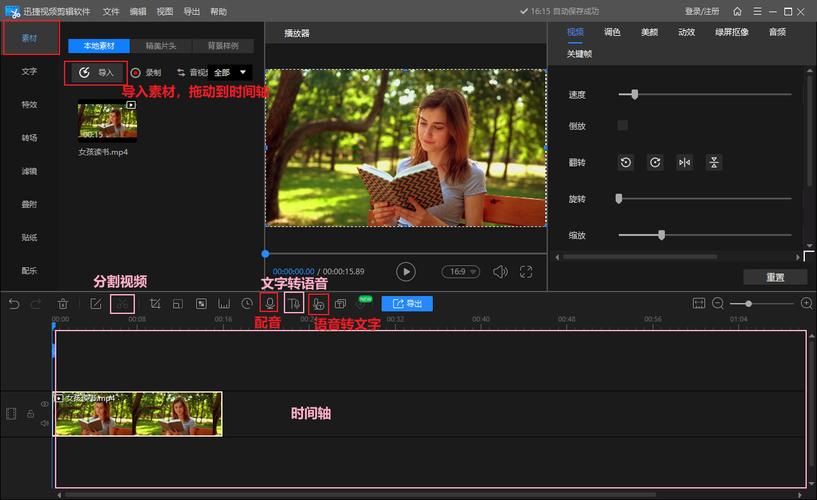Enable the 倒放 reverse playback checkbox
This screenshot has height=500, width=817.
[623, 125]
